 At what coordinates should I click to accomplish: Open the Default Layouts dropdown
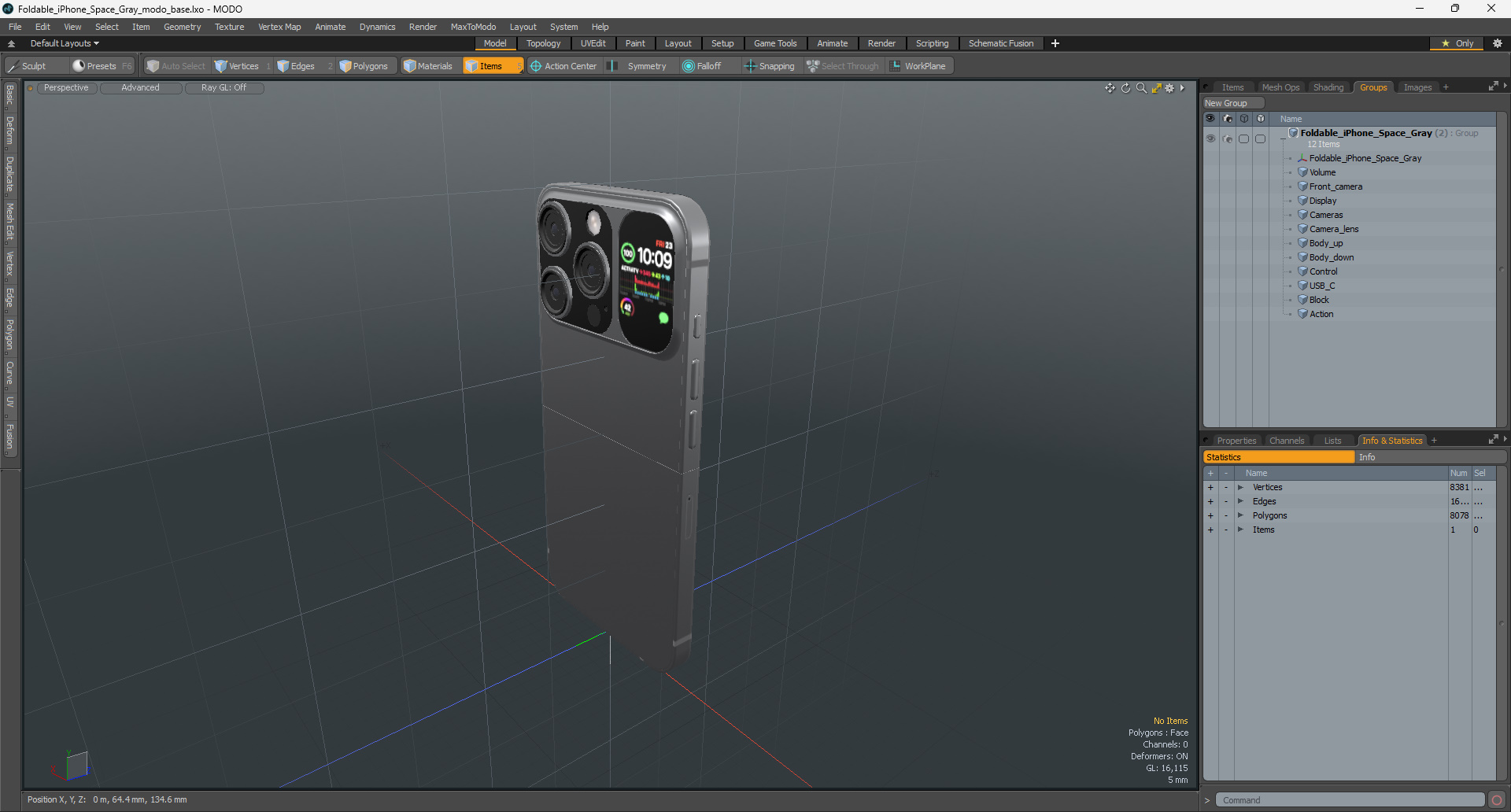tap(65, 43)
